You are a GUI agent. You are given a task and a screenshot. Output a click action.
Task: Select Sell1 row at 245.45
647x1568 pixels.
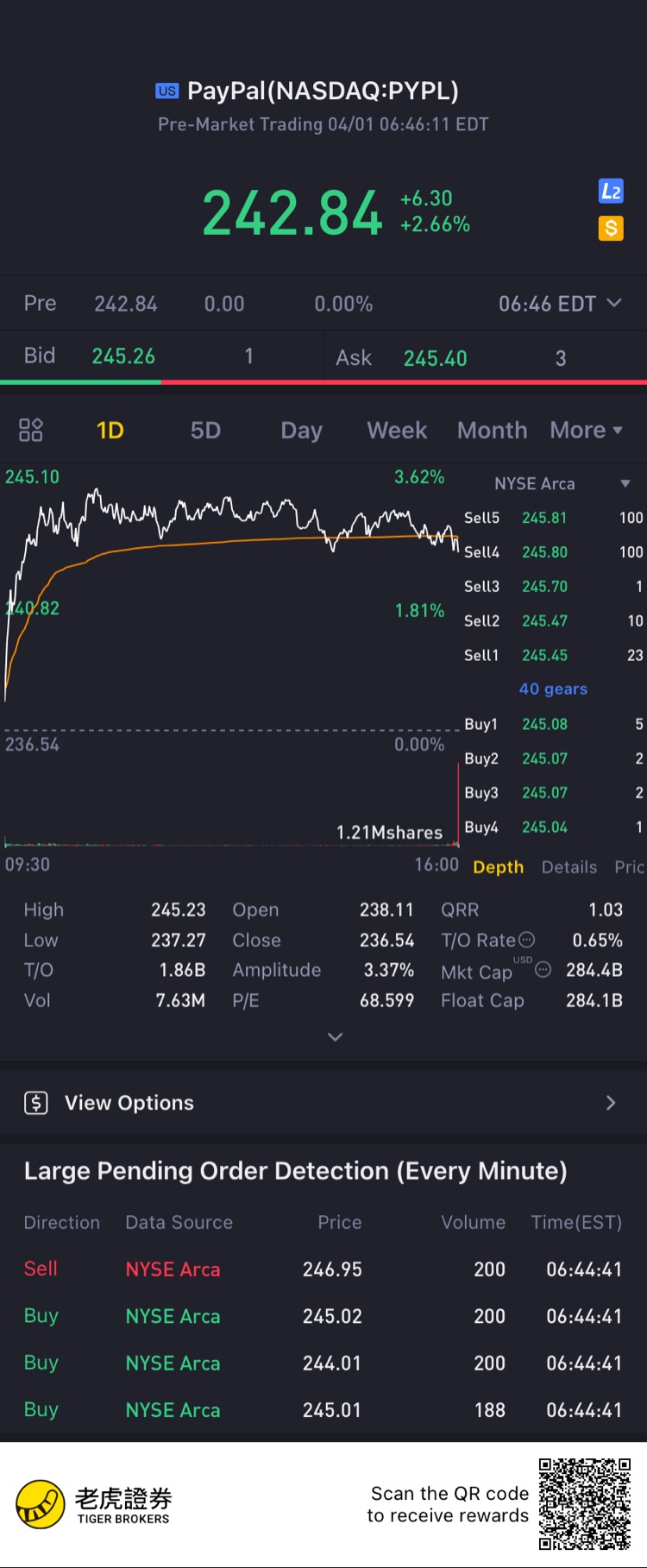(553, 655)
